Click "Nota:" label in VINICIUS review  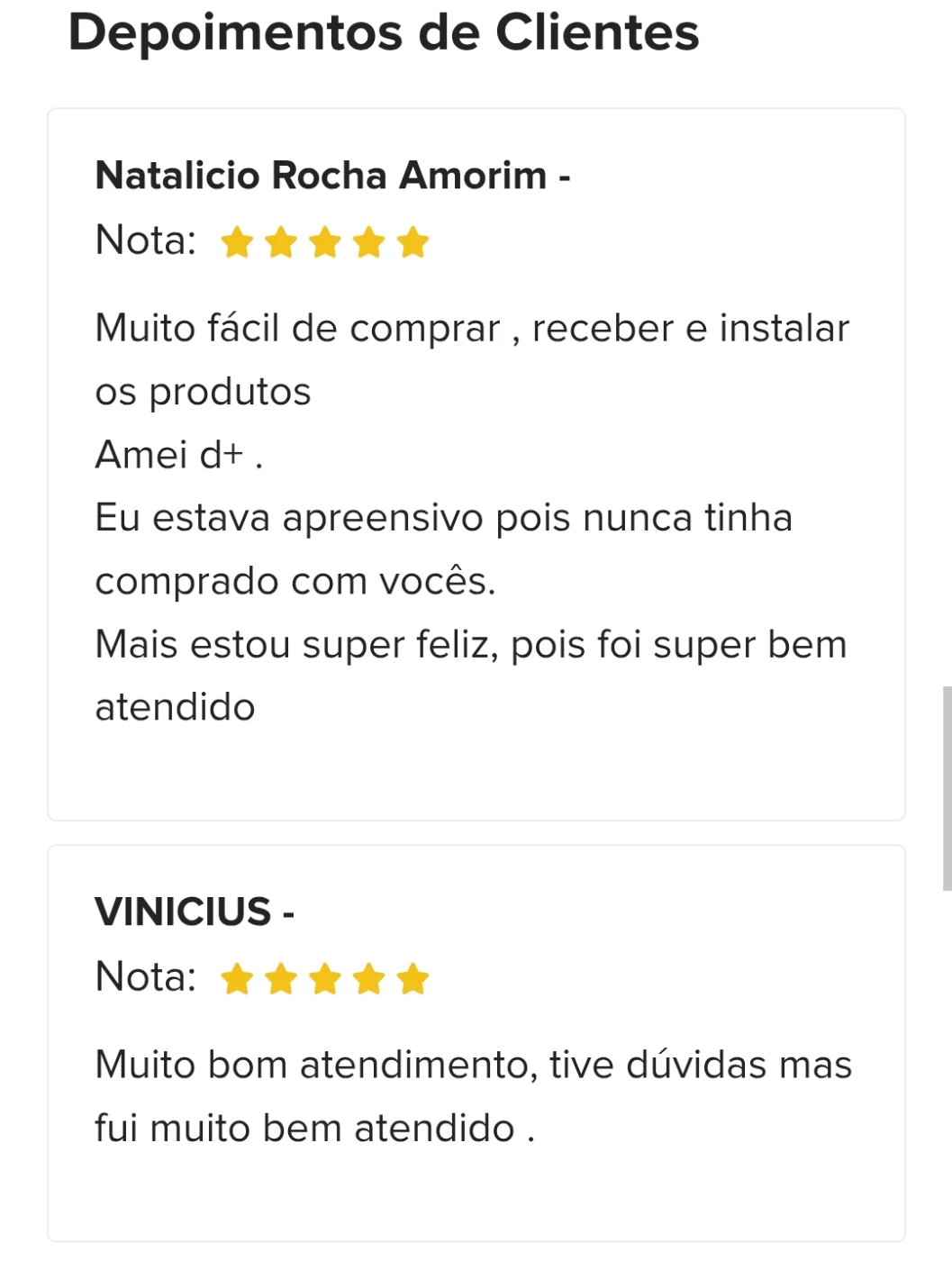point(146,976)
